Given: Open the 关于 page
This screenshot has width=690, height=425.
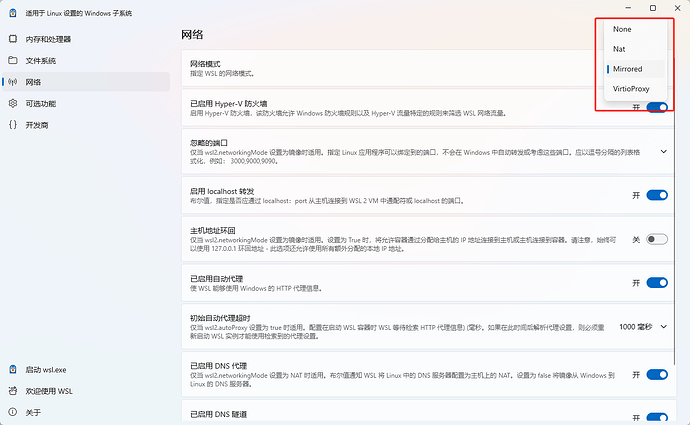Looking at the screenshot, I should coord(86,413).
